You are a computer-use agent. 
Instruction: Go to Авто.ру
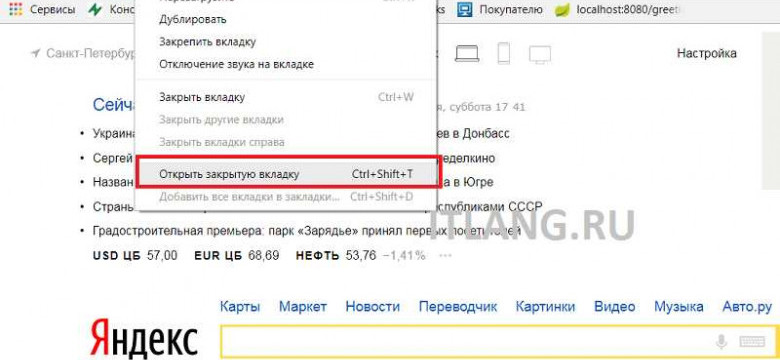(747, 307)
